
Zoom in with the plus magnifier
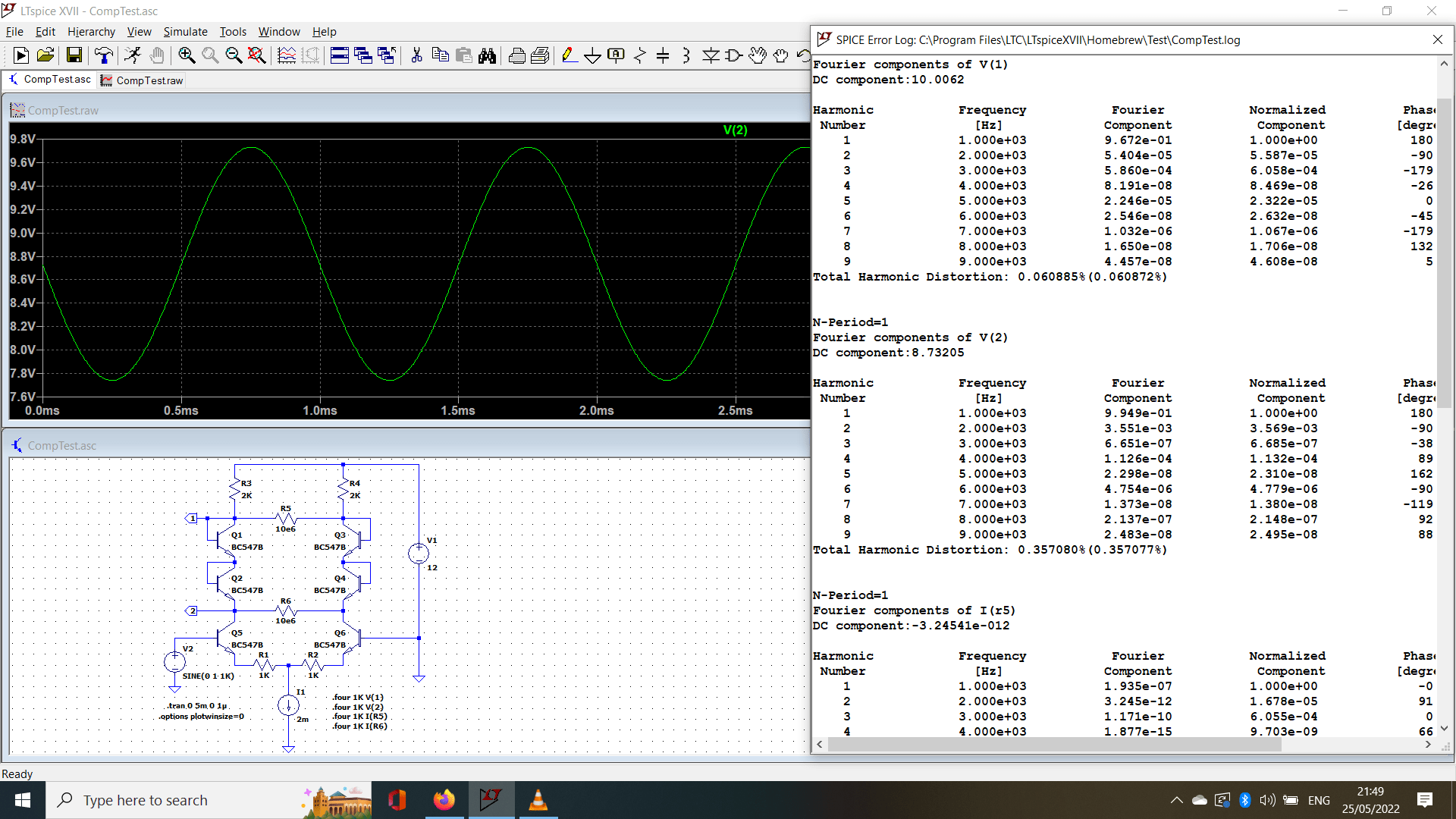click(x=186, y=55)
